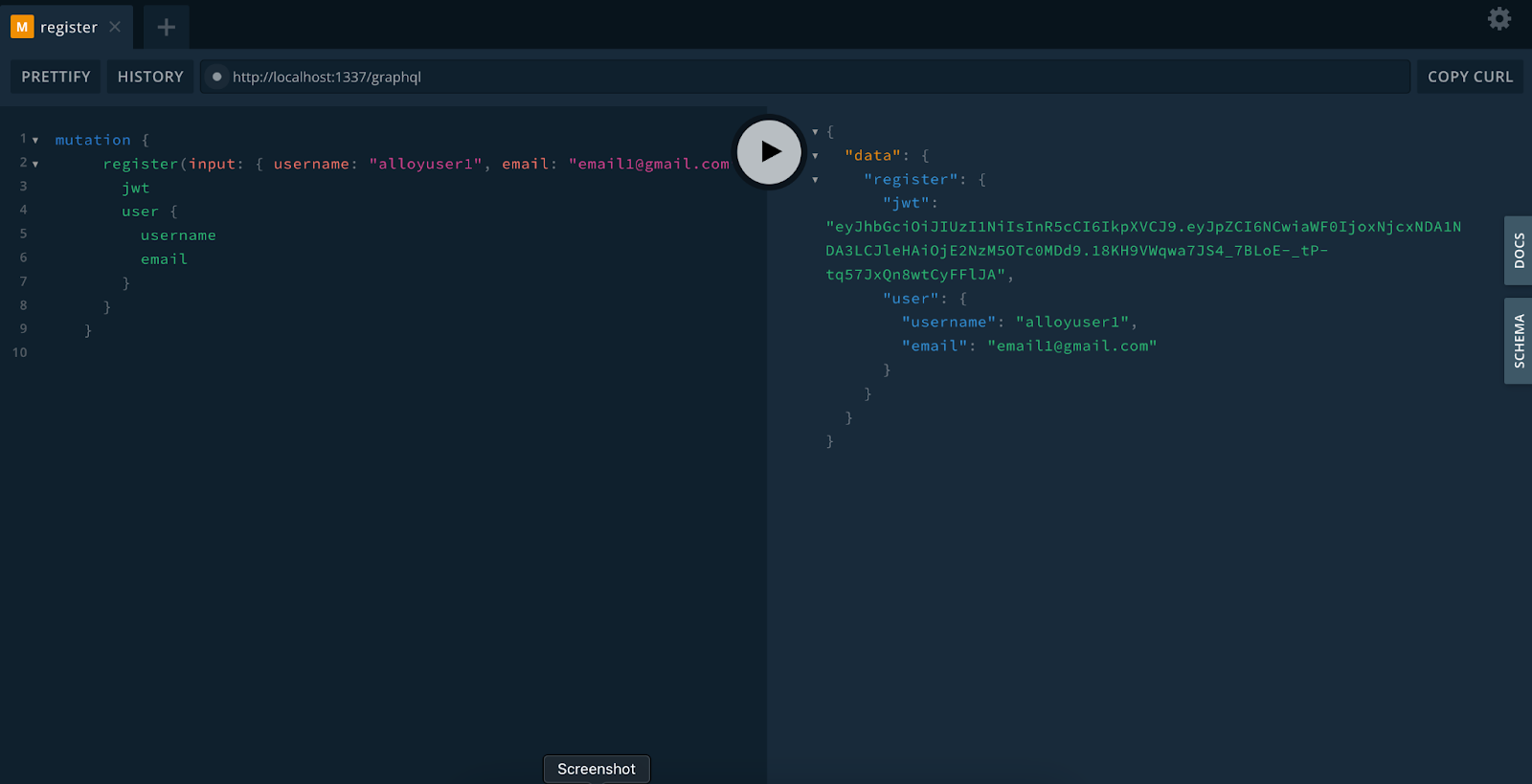The height and width of the screenshot is (784, 1532).
Task: Click the endpoint status dot icon
Action: (x=217, y=77)
